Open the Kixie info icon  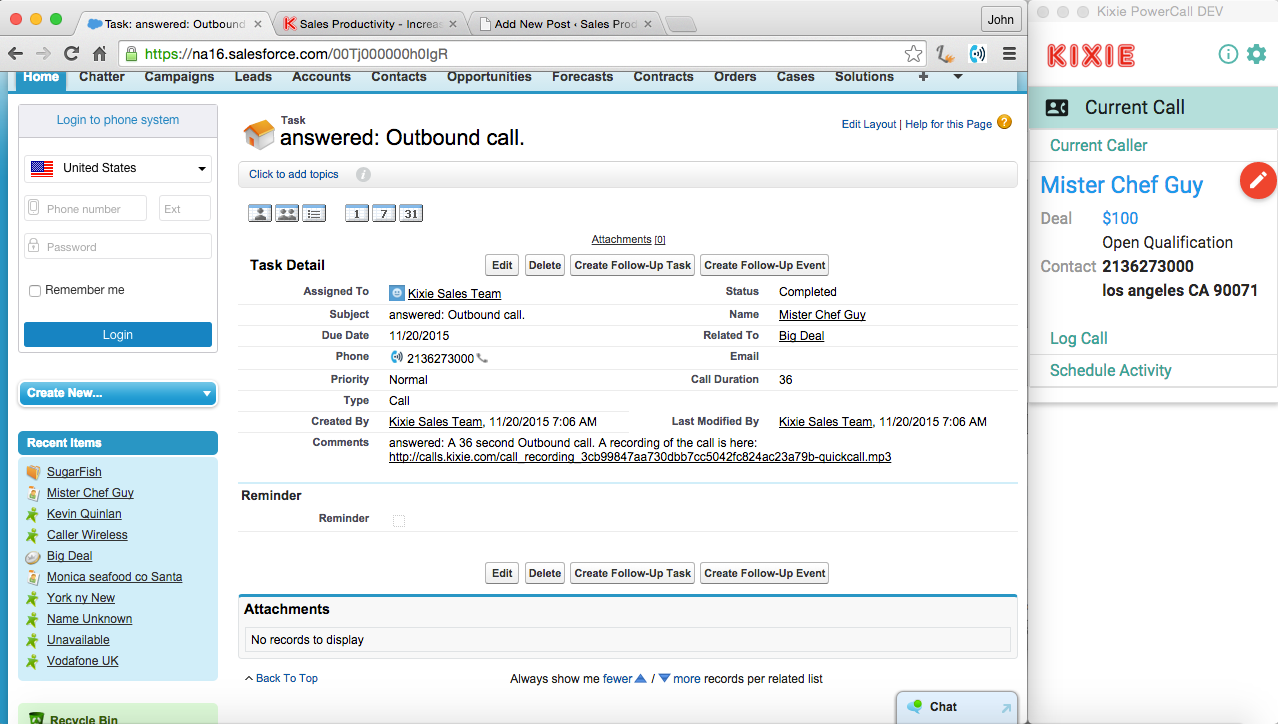(x=1228, y=54)
